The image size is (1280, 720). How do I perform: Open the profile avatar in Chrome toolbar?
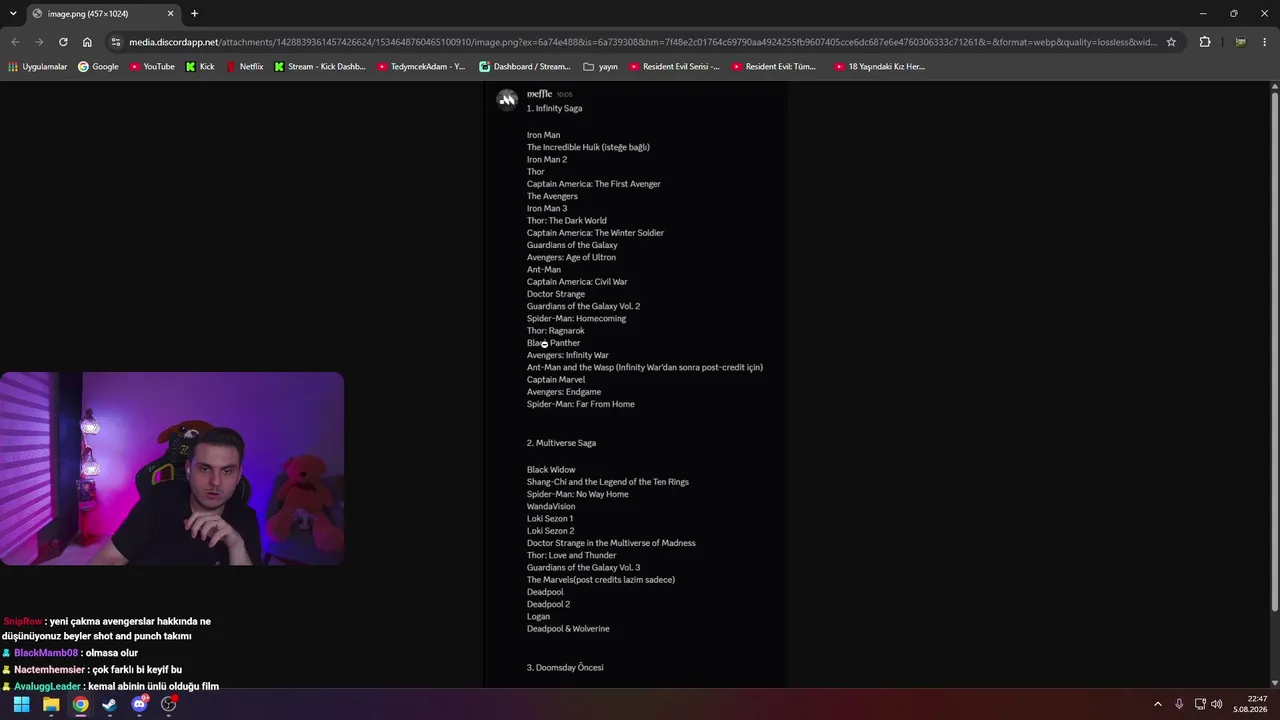1241,42
